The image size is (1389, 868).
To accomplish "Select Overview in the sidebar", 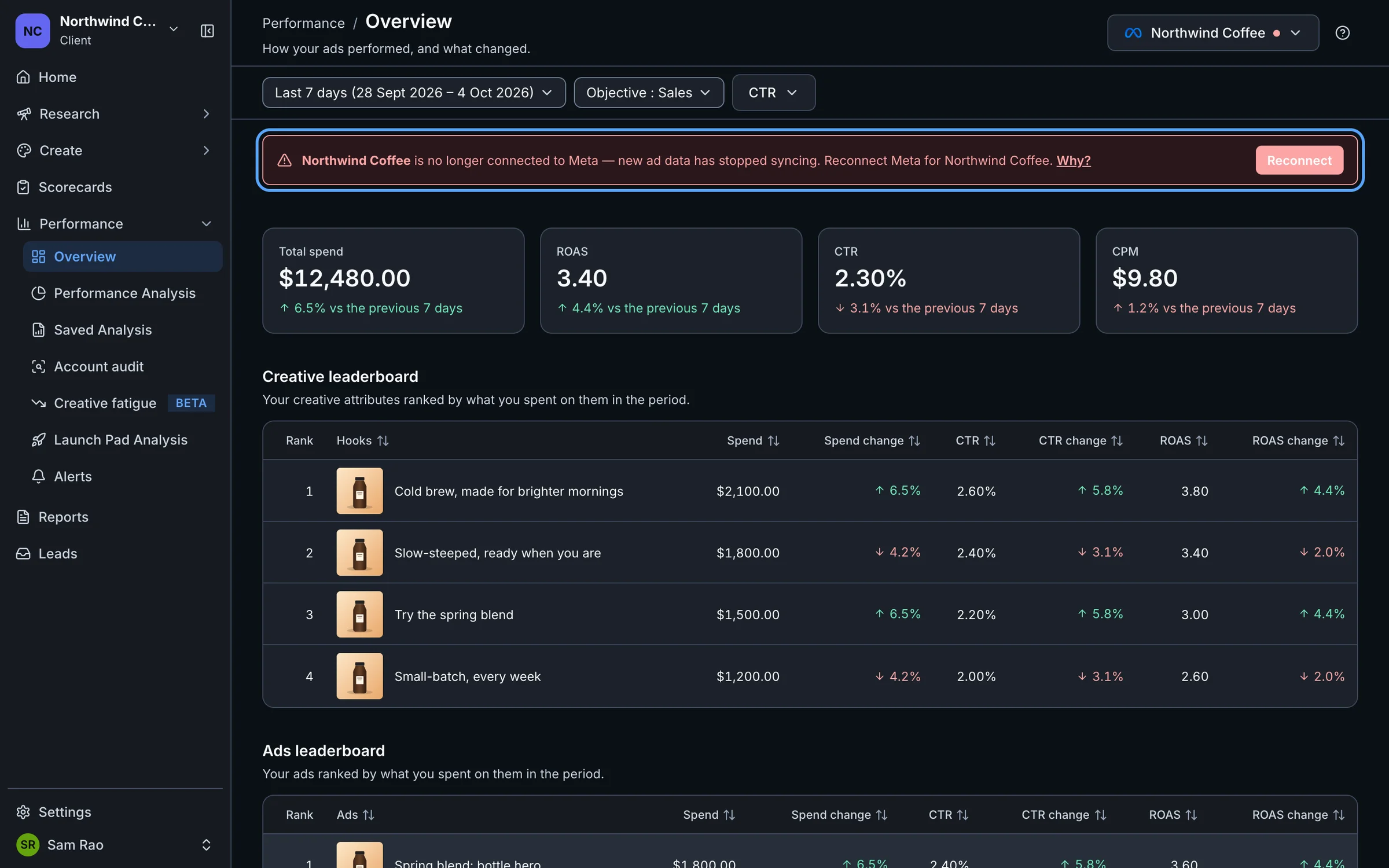I will (x=123, y=256).
